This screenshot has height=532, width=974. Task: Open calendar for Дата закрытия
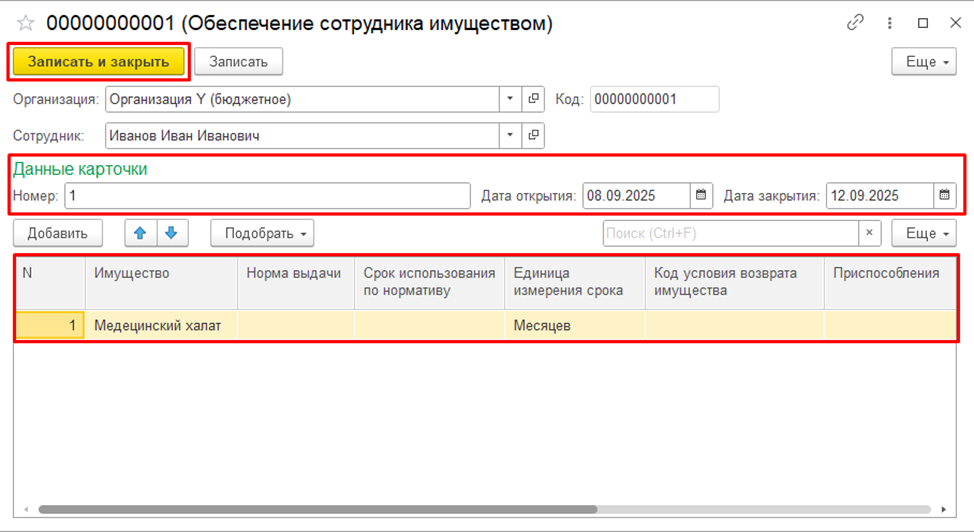[x=944, y=195]
